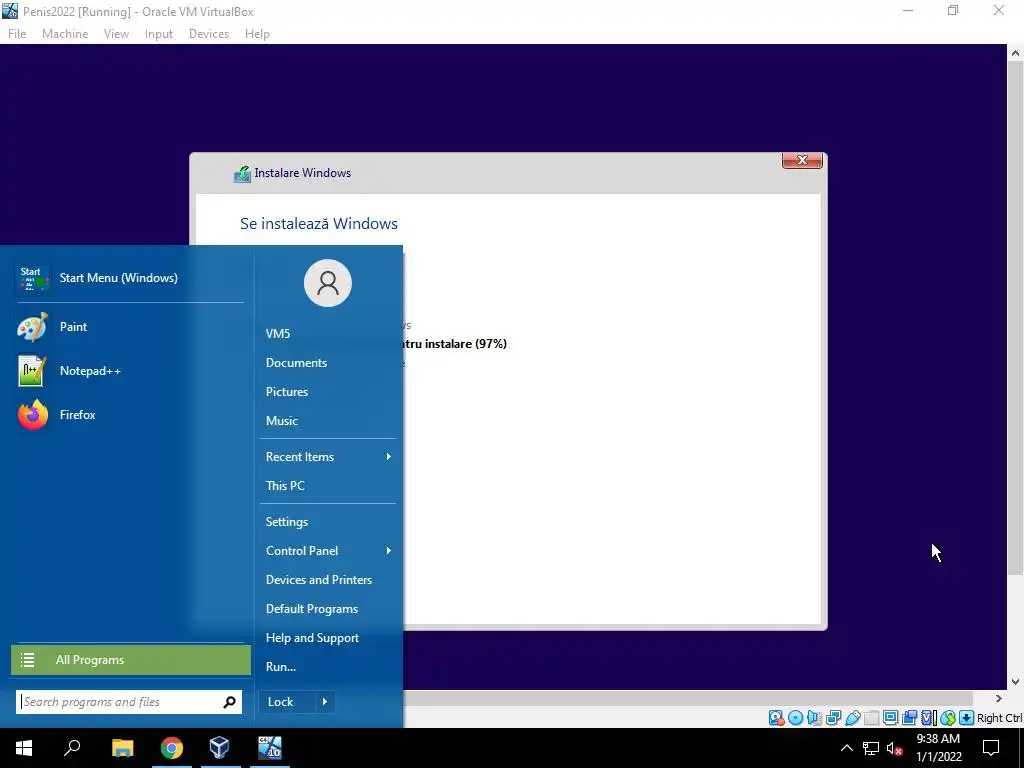Click mouse integration icon in VirtualBox status bar
Image resolution: width=1024 pixels, height=768 pixels.
(x=948, y=718)
